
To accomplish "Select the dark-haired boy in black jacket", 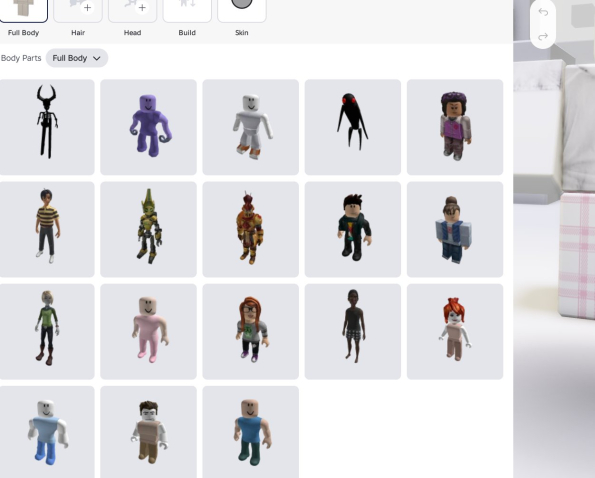I will click(353, 229).
